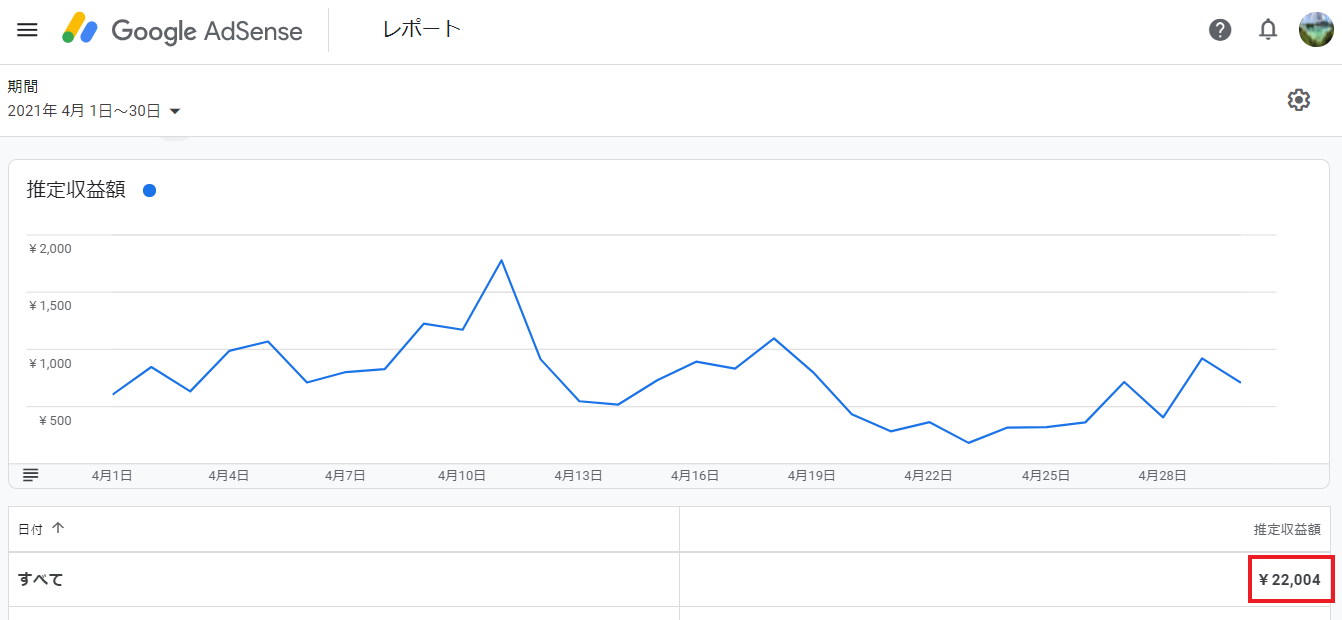Show notifications via the bell icon
This screenshot has width=1342, height=620.
pos(1267,30)
